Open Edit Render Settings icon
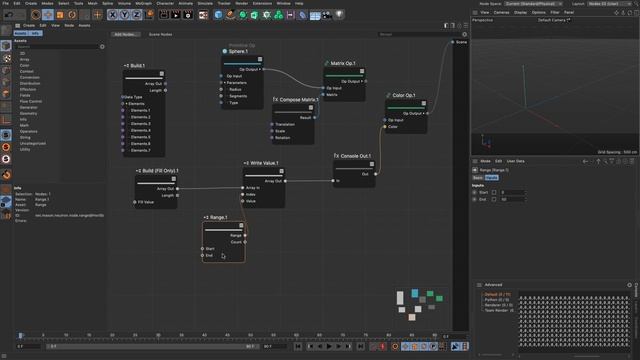Viewport: 640px width, 360px height. point(188,15)
